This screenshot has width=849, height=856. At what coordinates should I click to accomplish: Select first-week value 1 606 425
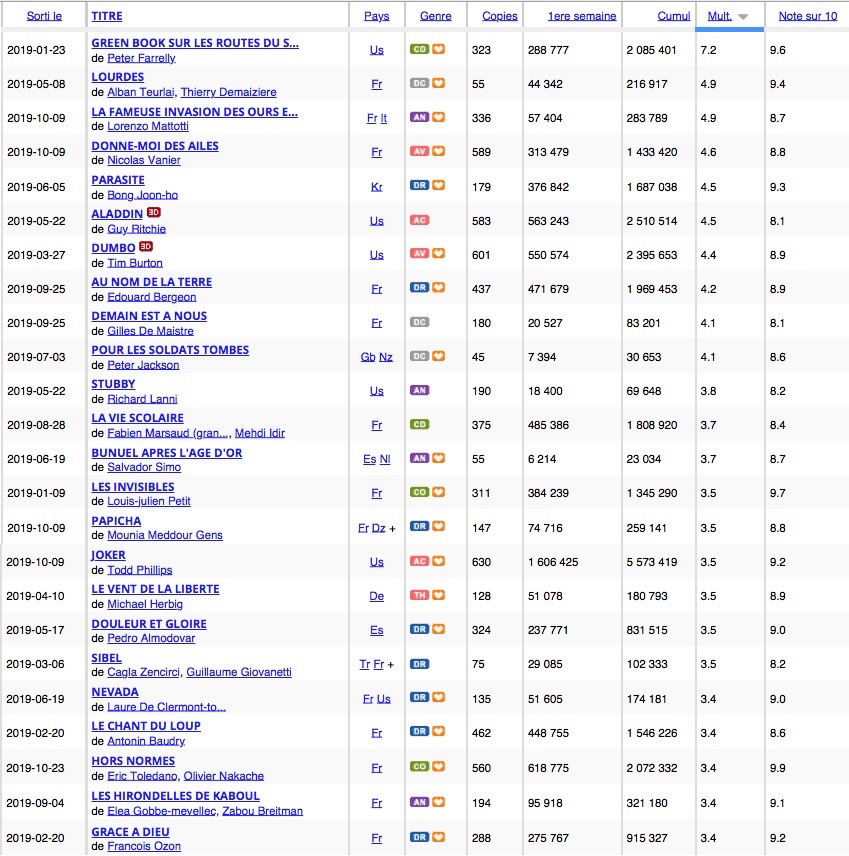(x=553, y=562)
